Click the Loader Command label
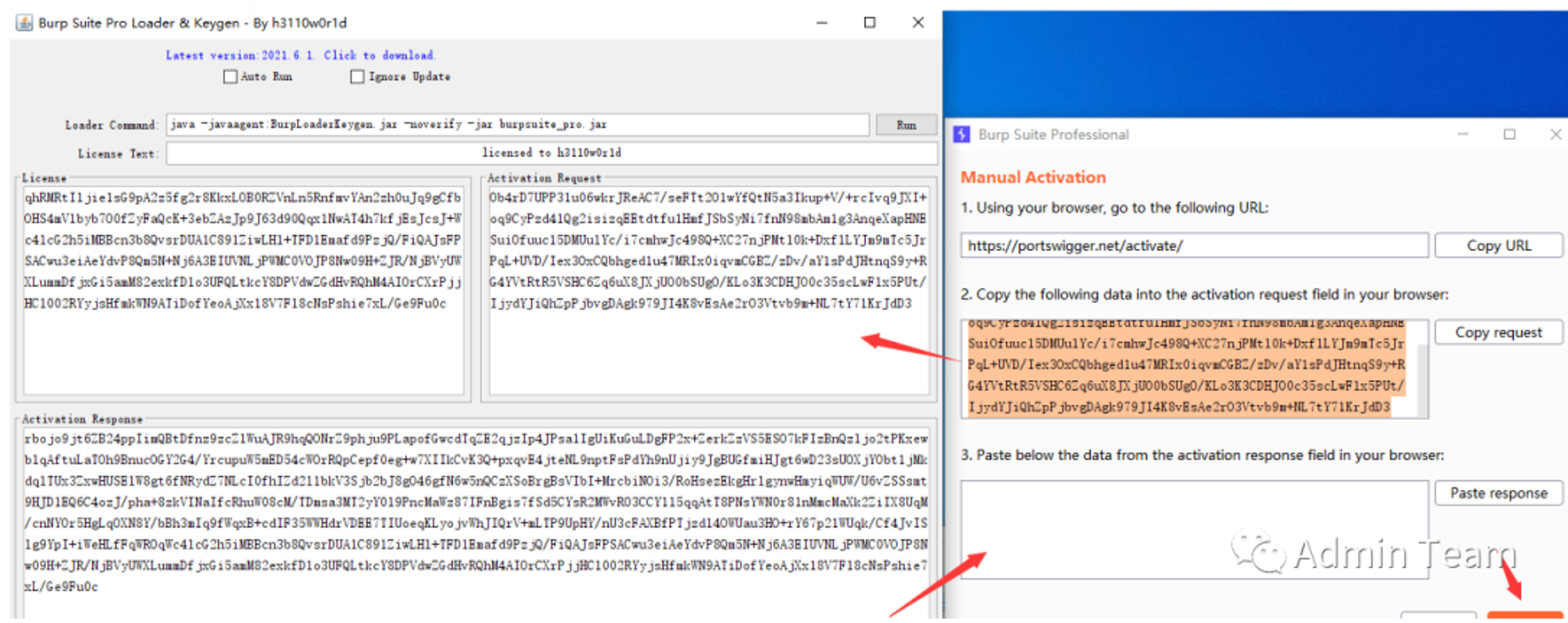 [112, 125]
